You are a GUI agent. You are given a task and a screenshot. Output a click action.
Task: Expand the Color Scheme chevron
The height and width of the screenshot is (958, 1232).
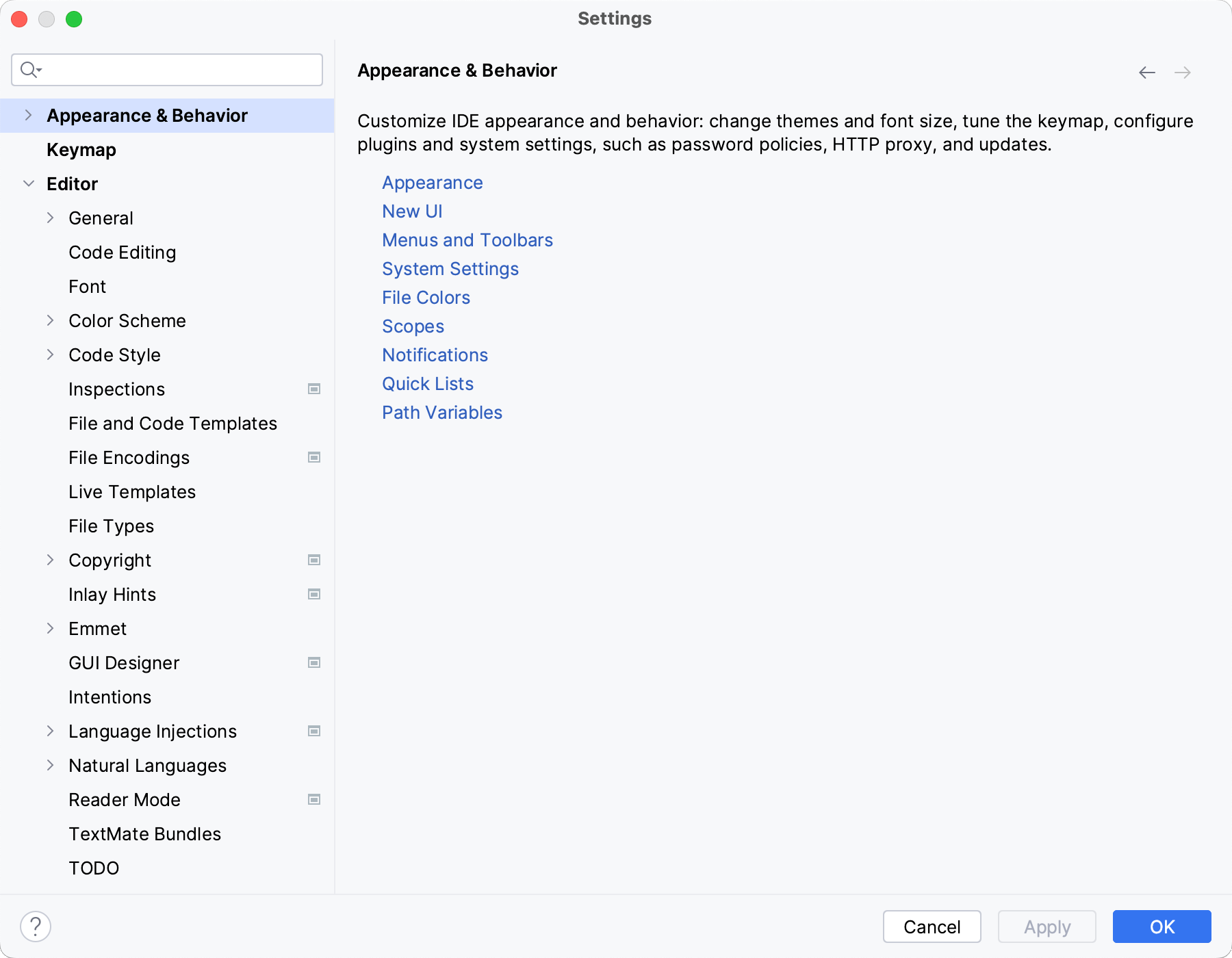pos(50,321)
